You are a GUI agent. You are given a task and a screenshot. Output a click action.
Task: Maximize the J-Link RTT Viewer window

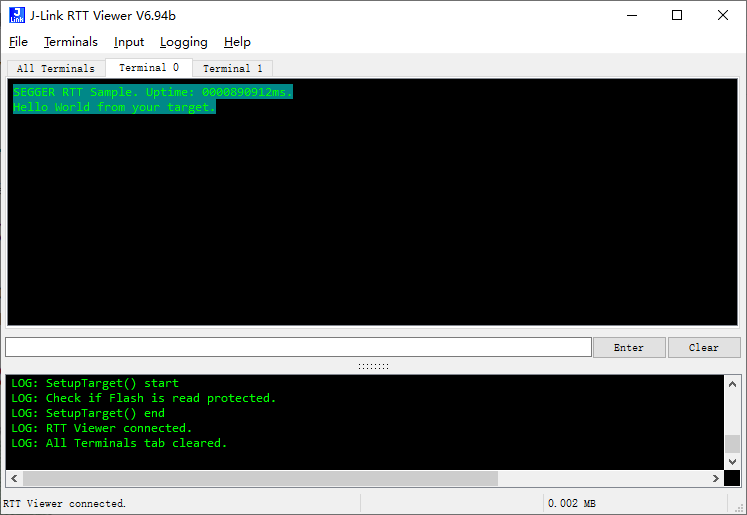(x=676, y=15)
